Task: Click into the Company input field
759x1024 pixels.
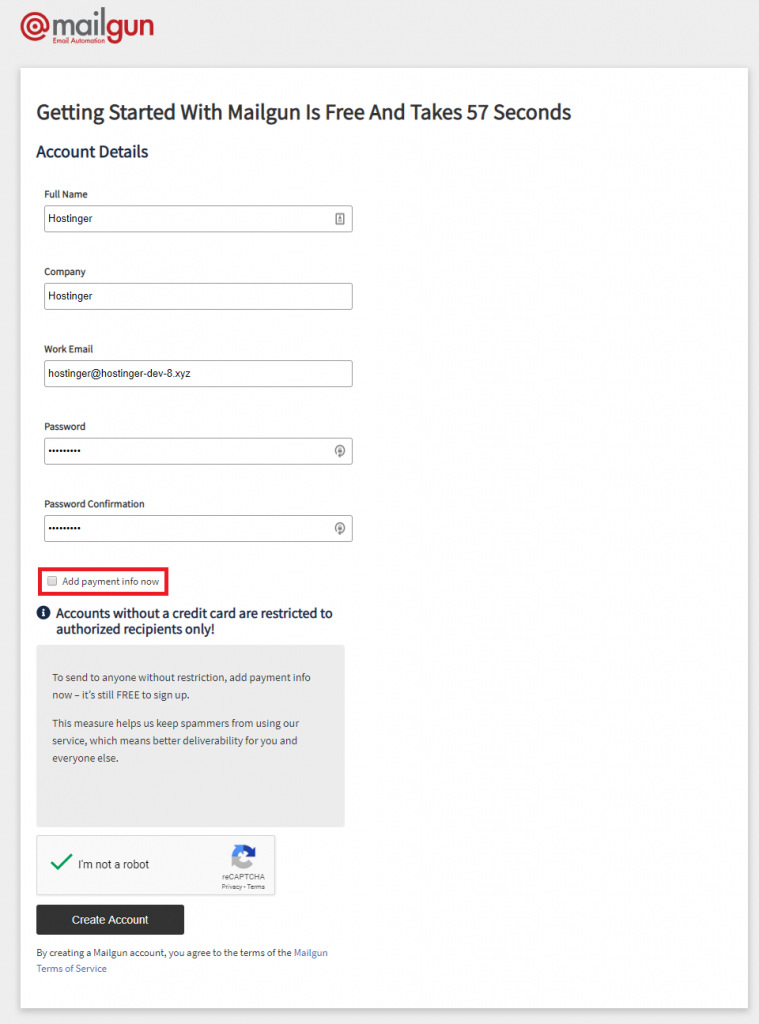Action: [198, 296]
